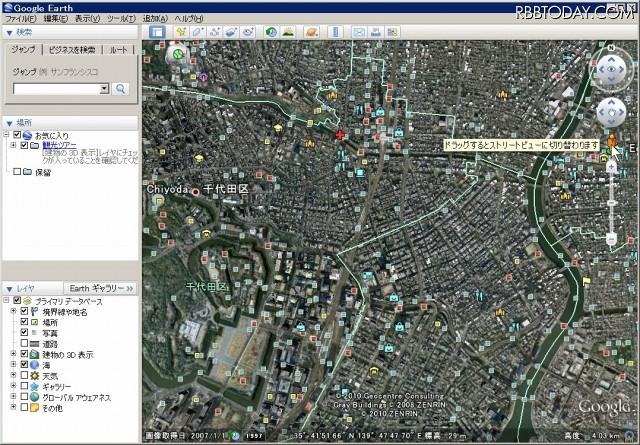Click the sunlight toolbar icon
This screenshot has height=445, width=640.
tap(290, 32)
